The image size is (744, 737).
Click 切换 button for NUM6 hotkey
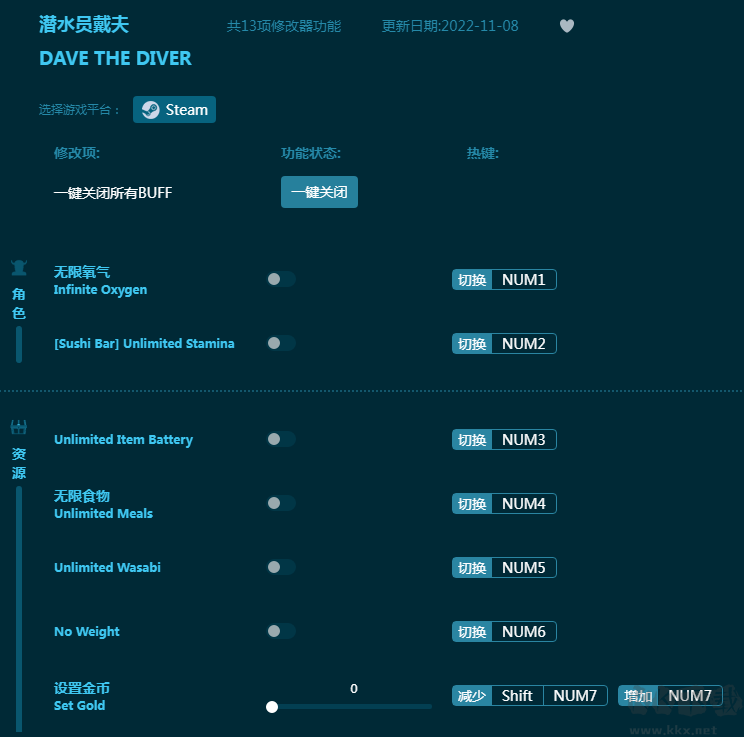pyautogui.click(x=472, y=632)
